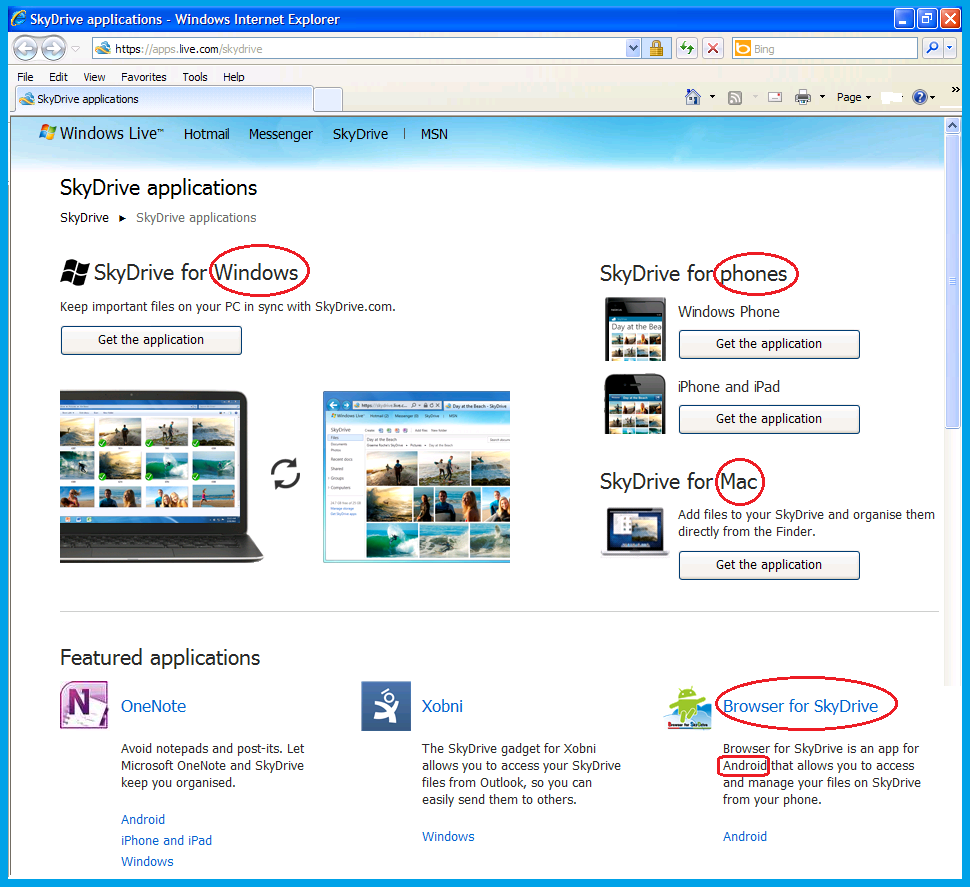
Task: Click the sync arrows icon between images
Action: pos(286,474)
